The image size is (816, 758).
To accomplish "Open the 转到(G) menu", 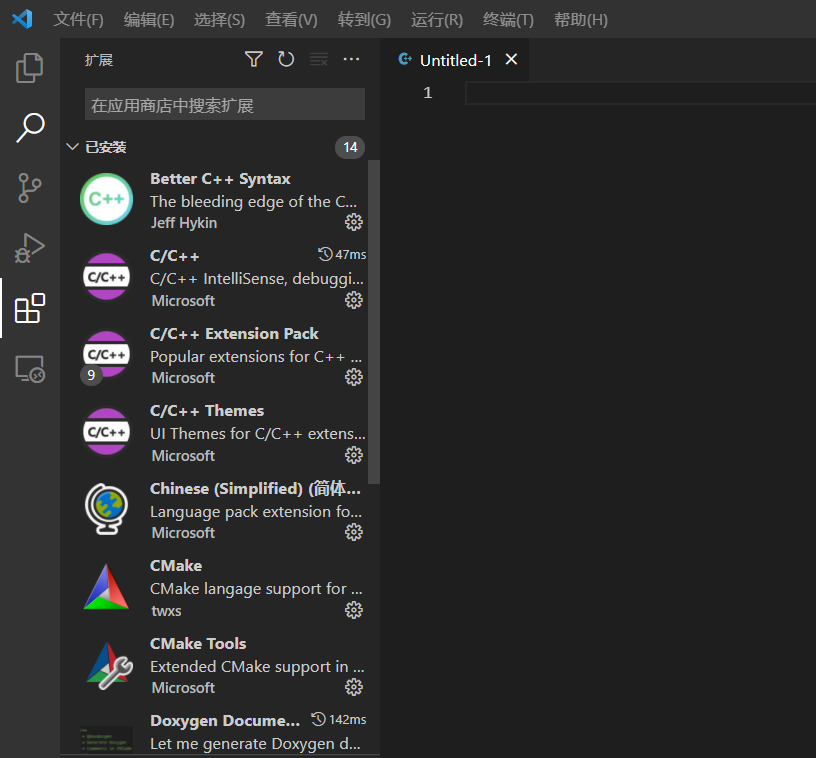I will pos(364,20).
